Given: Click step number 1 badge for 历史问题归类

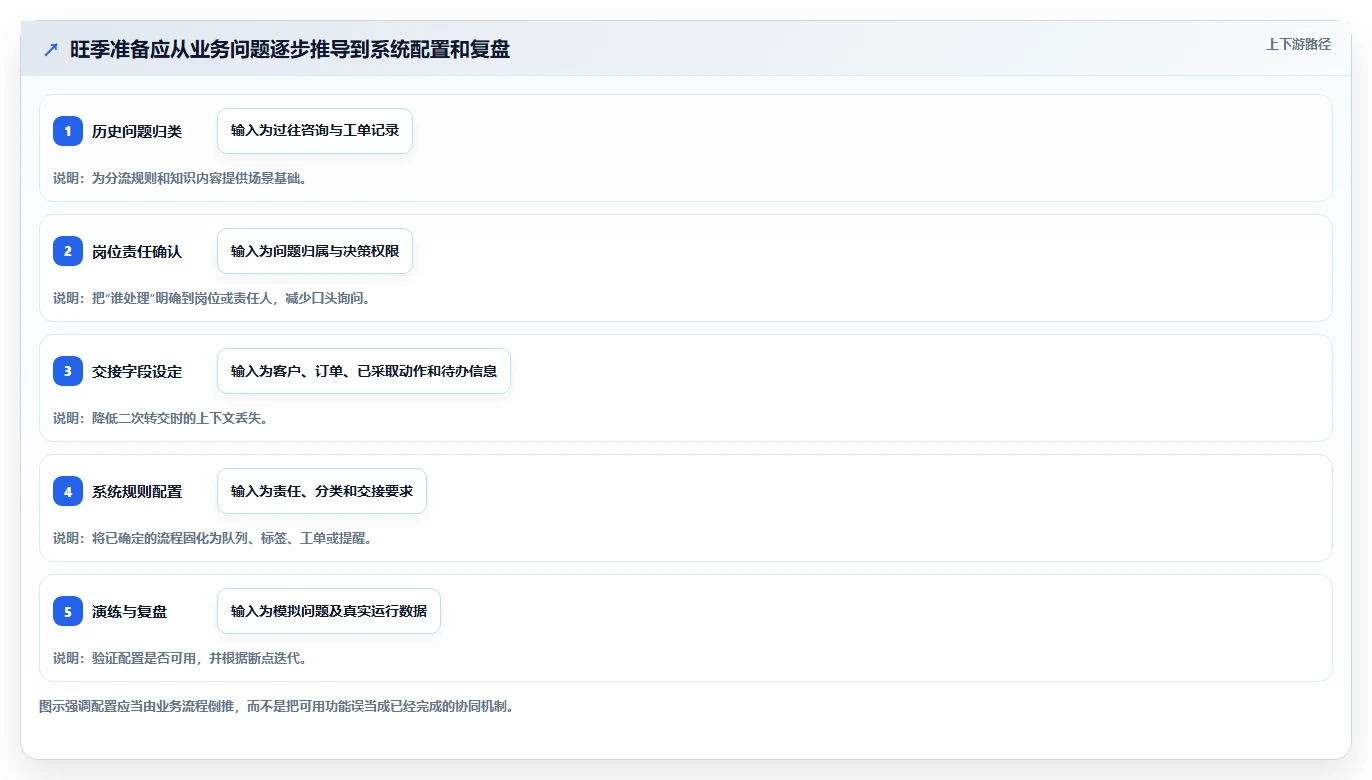Looking at the screenshot, I should pyautogui.click(x=68, y=131).
